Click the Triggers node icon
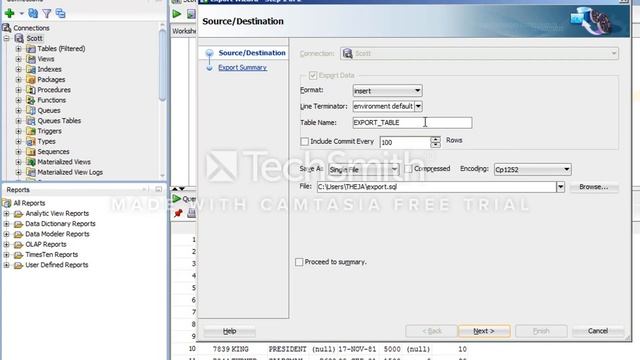This screenshot has width=640, height=360. (31, 131)
